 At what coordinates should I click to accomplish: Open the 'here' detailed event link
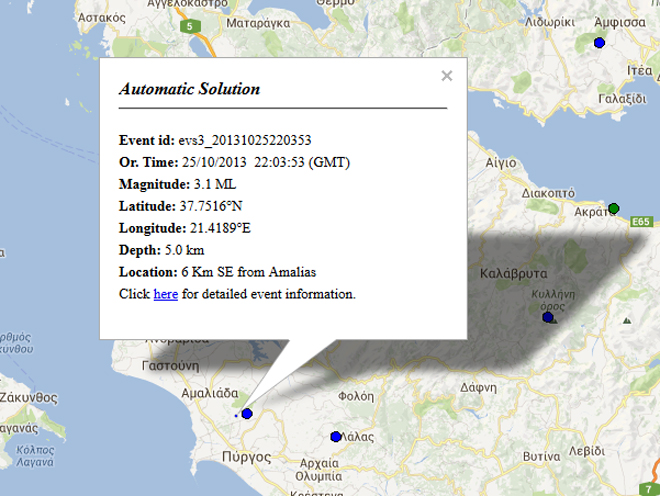tap(165, 294)
